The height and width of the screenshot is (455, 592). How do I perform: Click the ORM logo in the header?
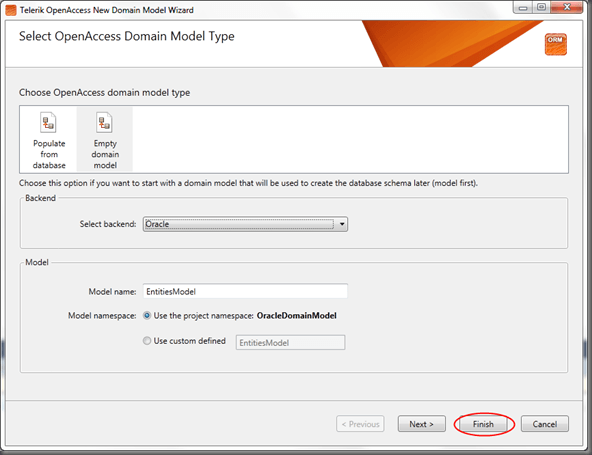click(556, 44)
